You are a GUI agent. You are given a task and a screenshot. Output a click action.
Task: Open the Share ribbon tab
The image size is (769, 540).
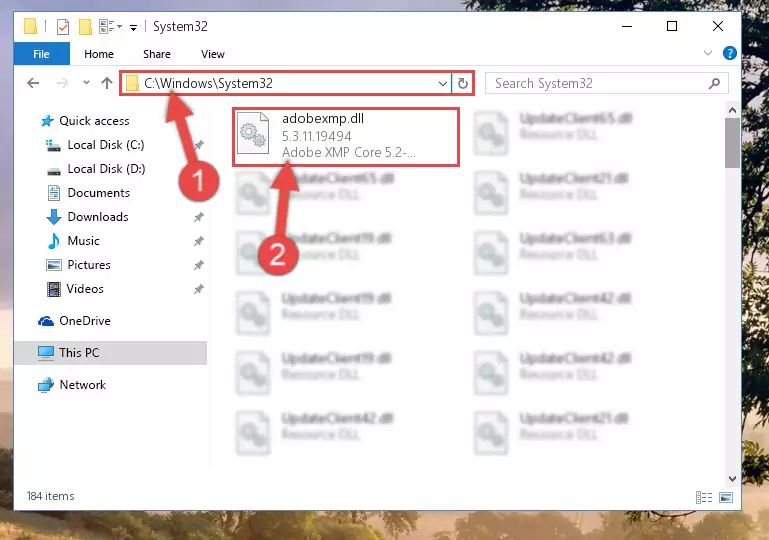click(157, 54)
